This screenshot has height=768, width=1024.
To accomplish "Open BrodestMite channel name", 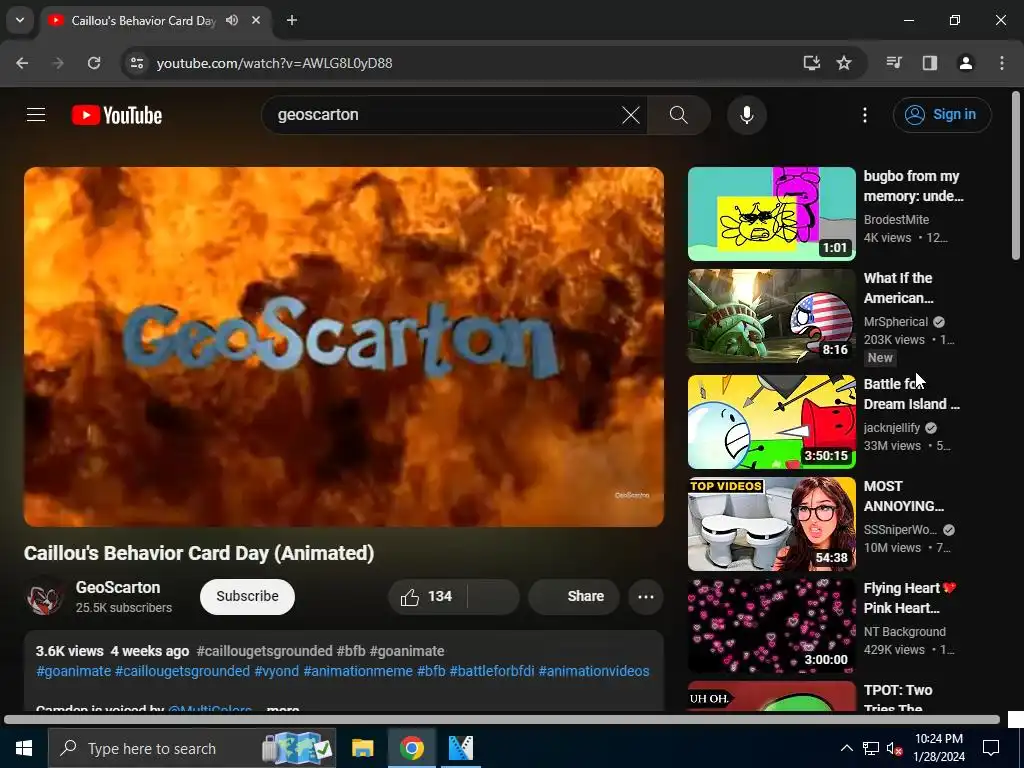I will click(x=896, y=220).
